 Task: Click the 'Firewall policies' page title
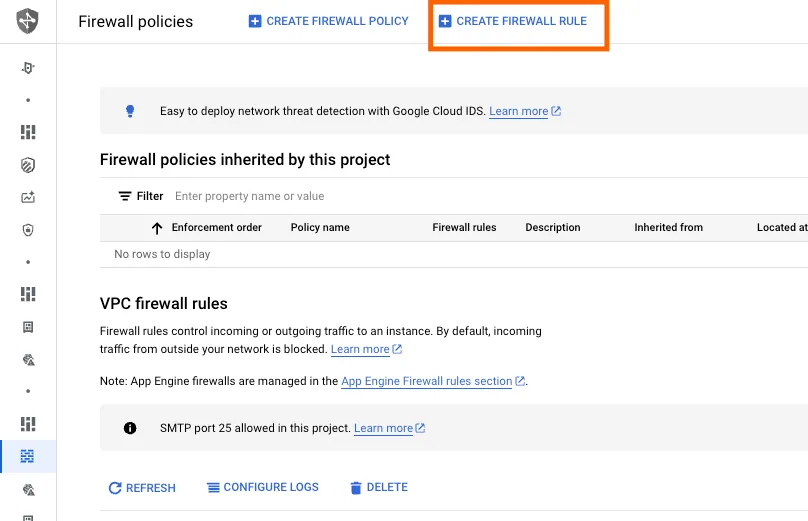click(136, 22)
